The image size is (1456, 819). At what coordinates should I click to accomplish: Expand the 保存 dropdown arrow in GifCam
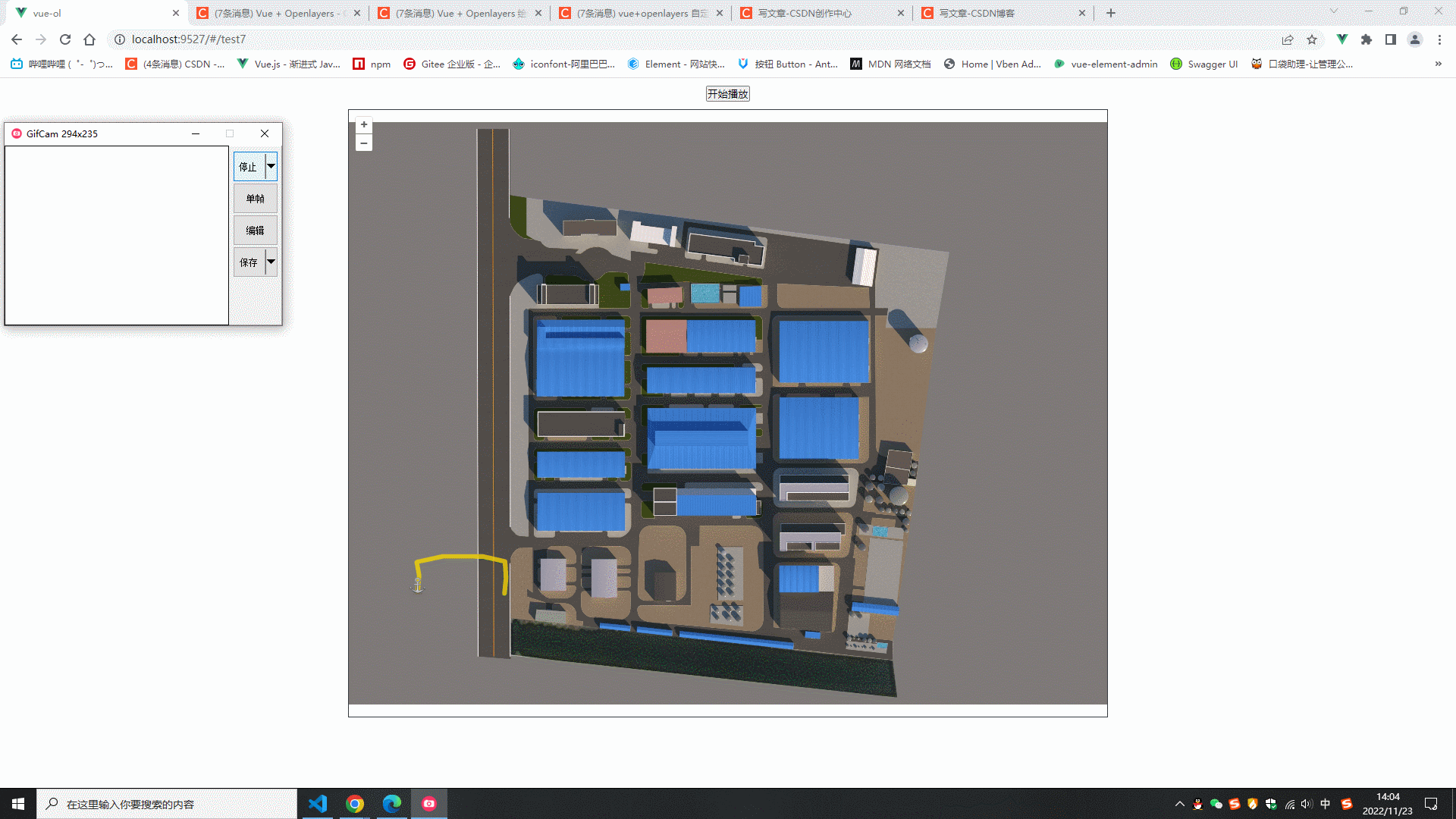pos(271,262)
